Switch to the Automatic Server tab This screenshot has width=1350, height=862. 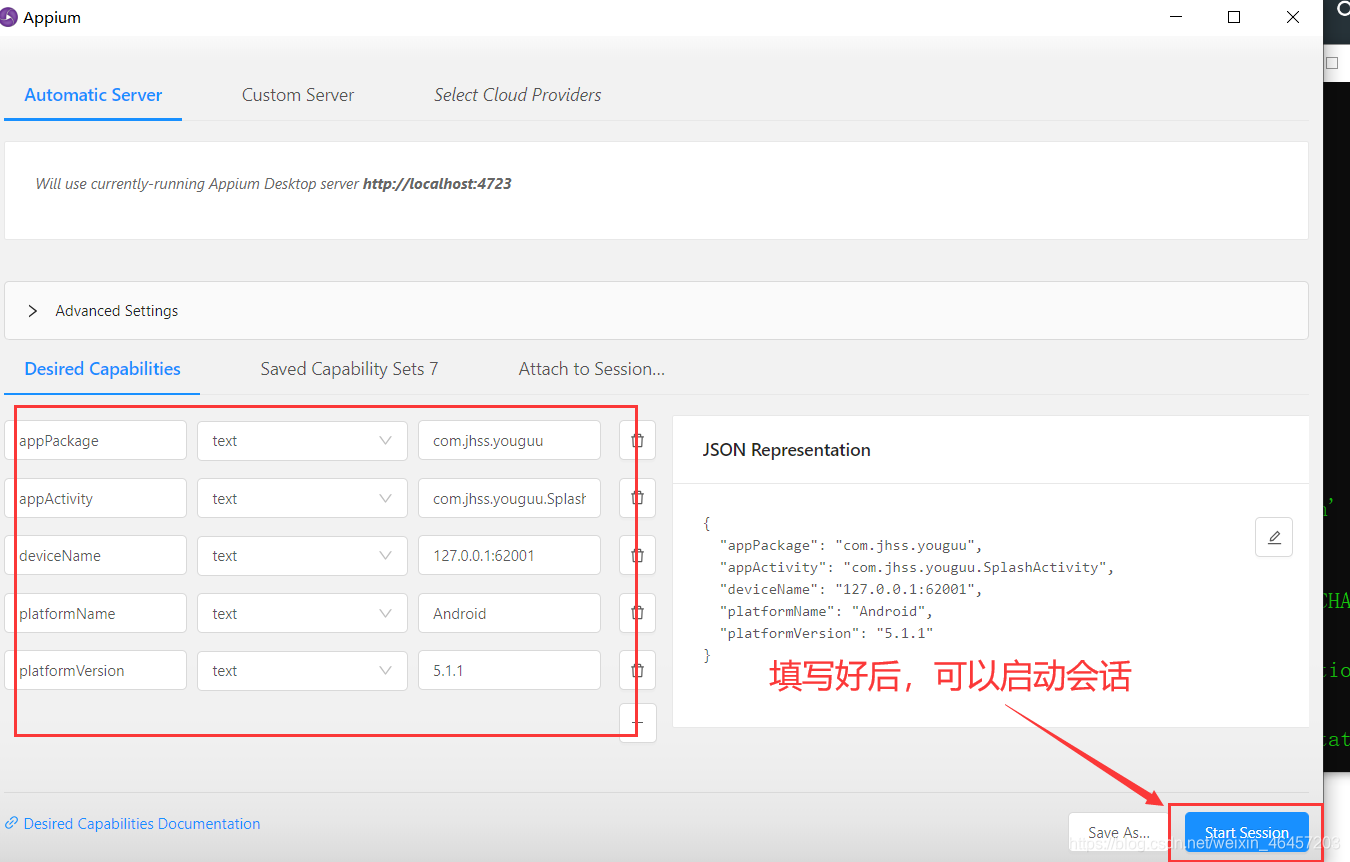pos(93,95)
